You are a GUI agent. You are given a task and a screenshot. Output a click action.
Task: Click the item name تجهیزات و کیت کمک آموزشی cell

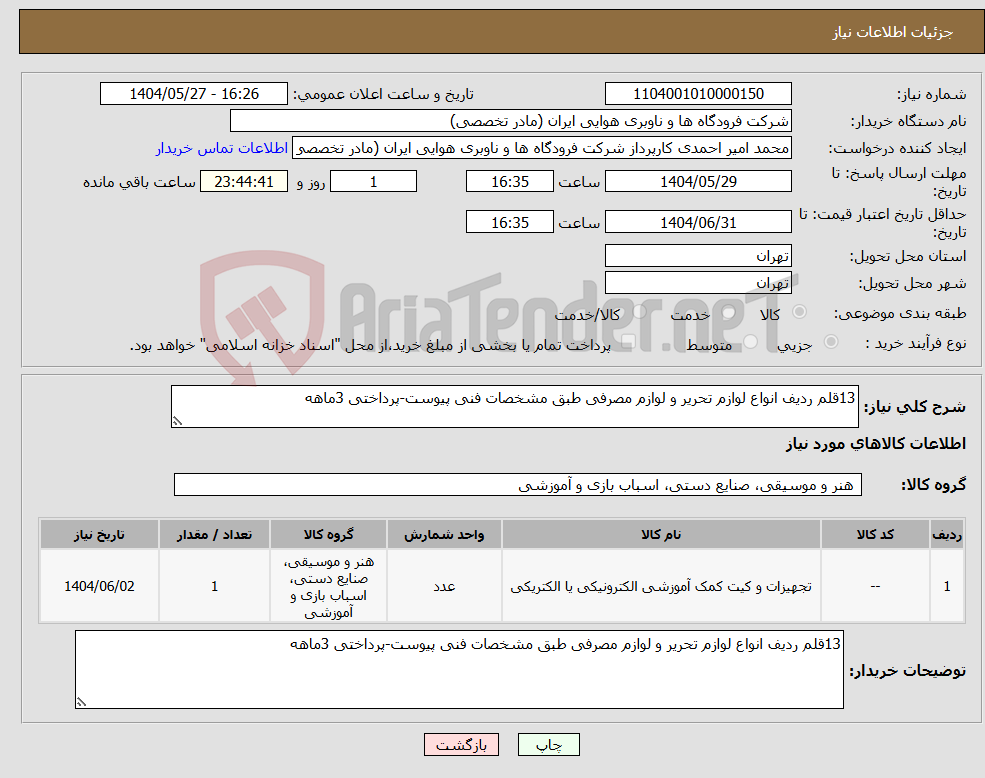pyautogui.click(x=661, y=586)
